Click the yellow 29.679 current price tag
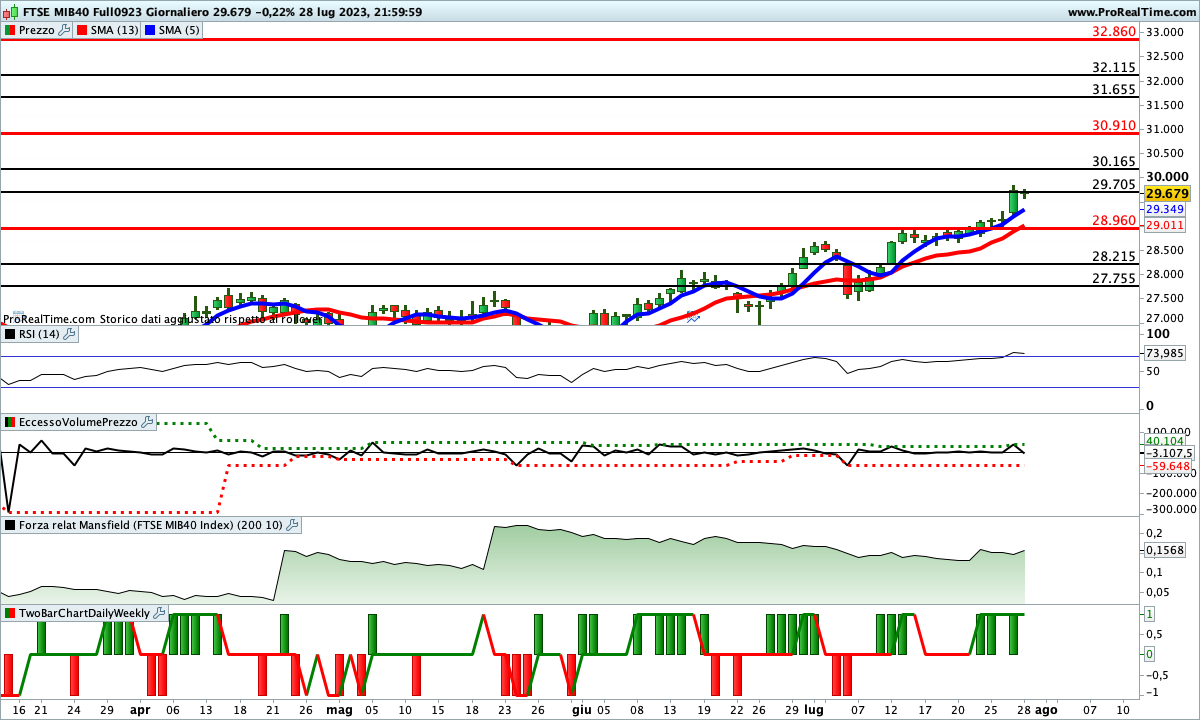1200x720 pixels. [1167, 194]
